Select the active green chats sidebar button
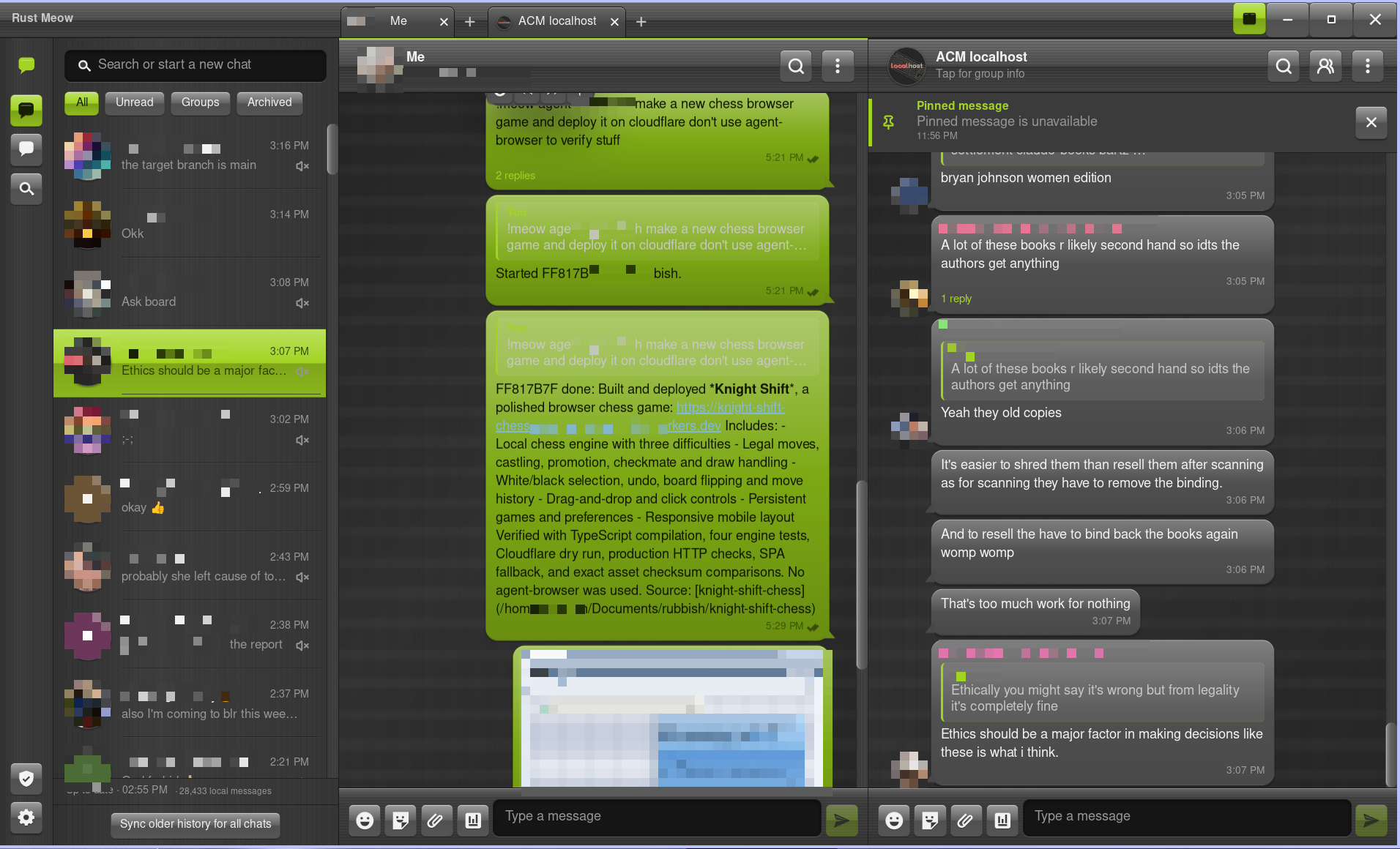Screen dimensions: 1400x849 pos(26,111)
